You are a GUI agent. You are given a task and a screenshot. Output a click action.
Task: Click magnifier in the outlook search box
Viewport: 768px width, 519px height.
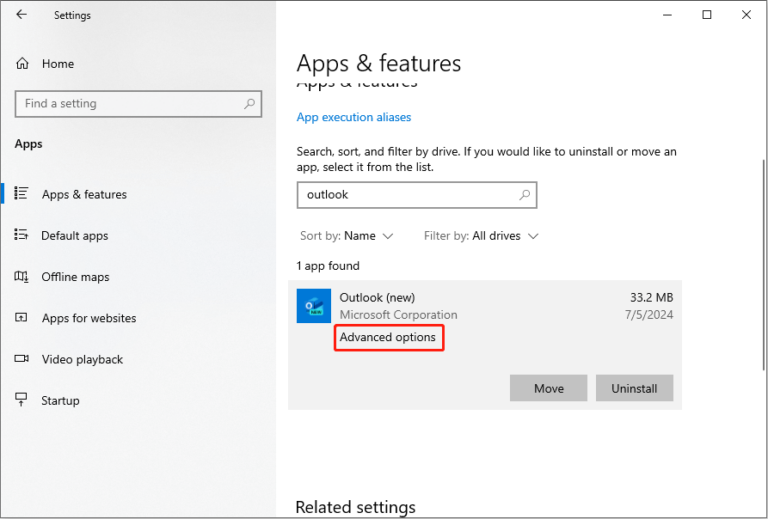525,194
